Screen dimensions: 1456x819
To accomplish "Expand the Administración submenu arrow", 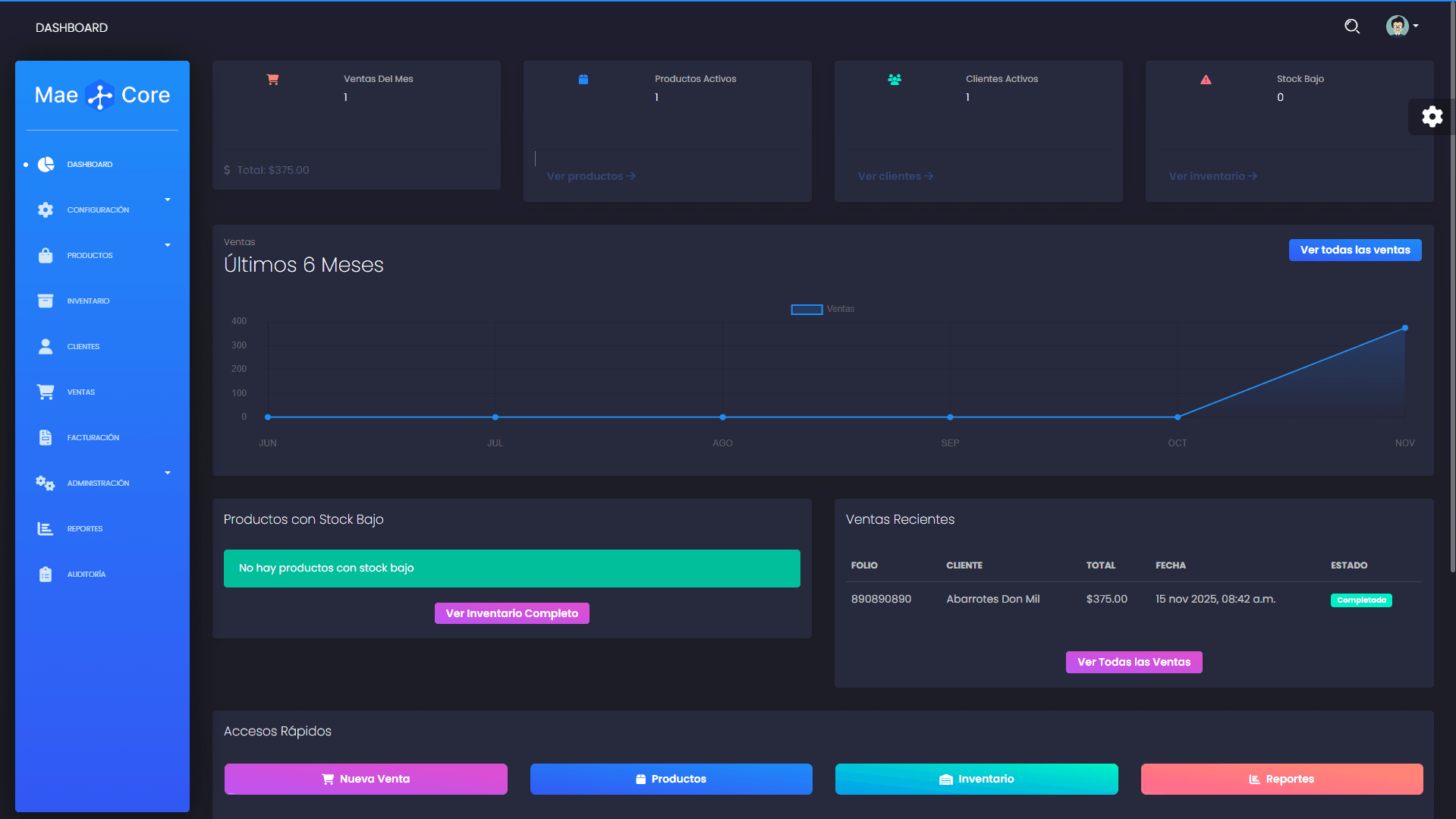I will pos(168,473).
